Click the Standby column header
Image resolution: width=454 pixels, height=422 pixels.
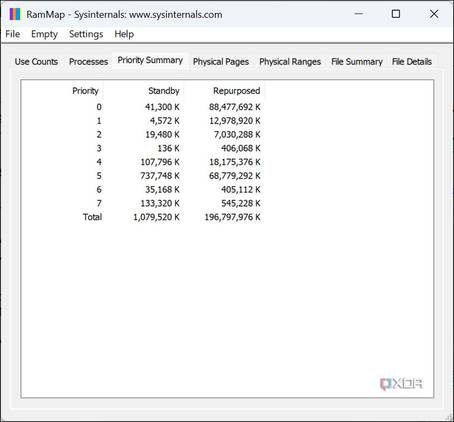(164, 91)
